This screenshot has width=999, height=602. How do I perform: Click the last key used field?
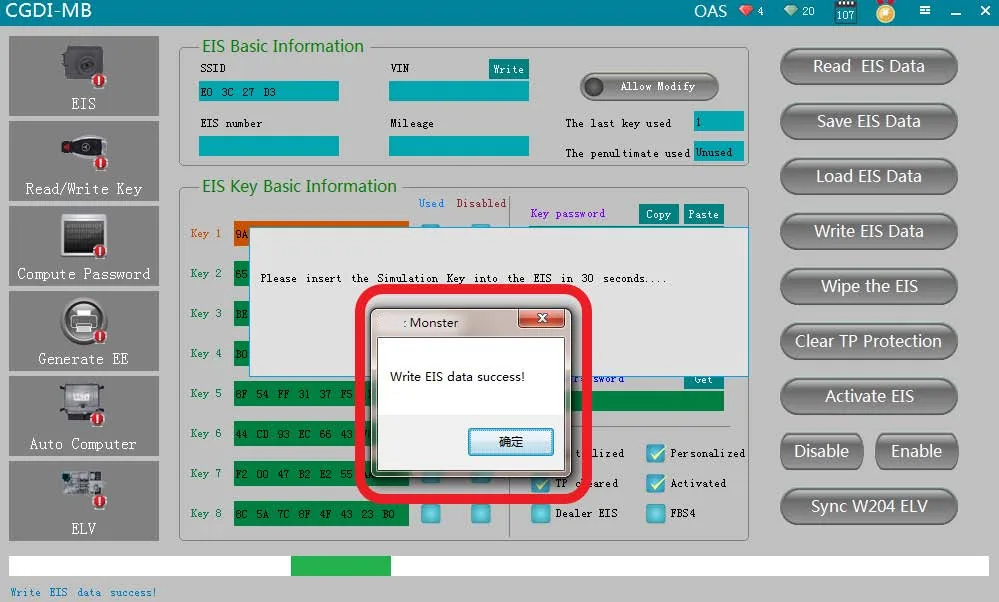coord(719,121)
